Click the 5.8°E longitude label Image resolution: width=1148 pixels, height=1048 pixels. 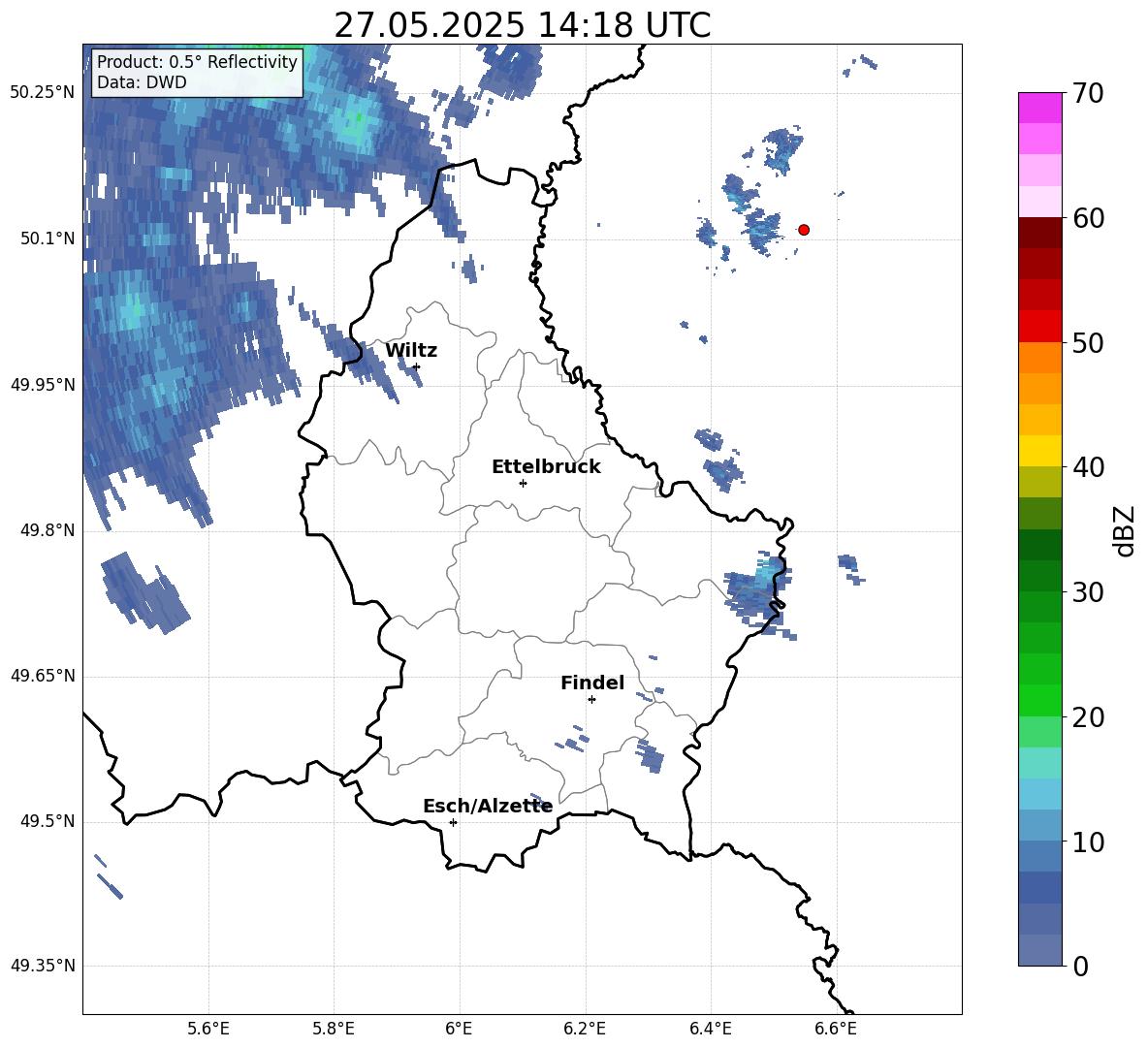(334, 1029)
